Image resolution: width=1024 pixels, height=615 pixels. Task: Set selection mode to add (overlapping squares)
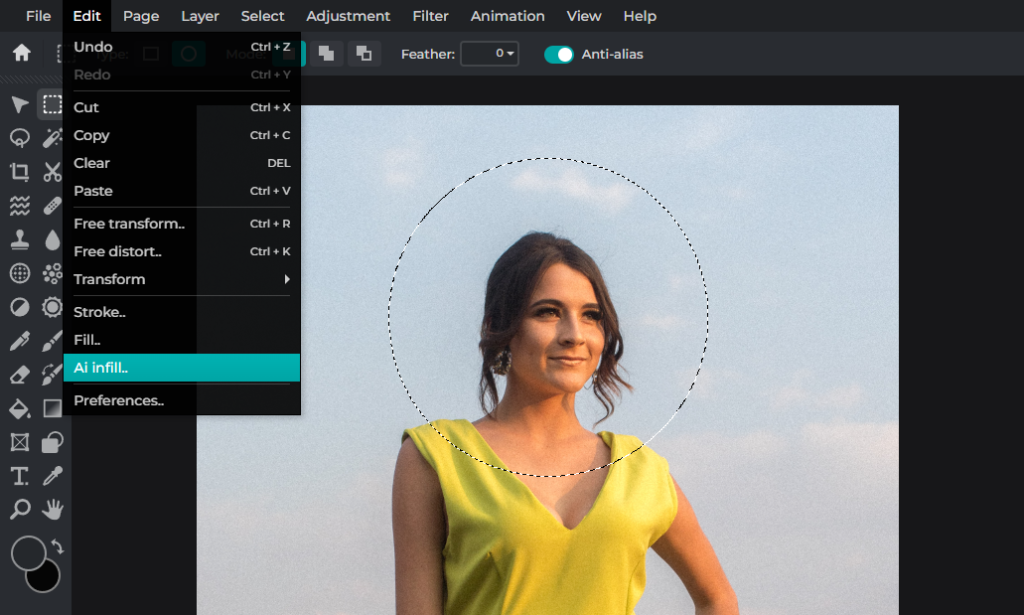(326, 54)
